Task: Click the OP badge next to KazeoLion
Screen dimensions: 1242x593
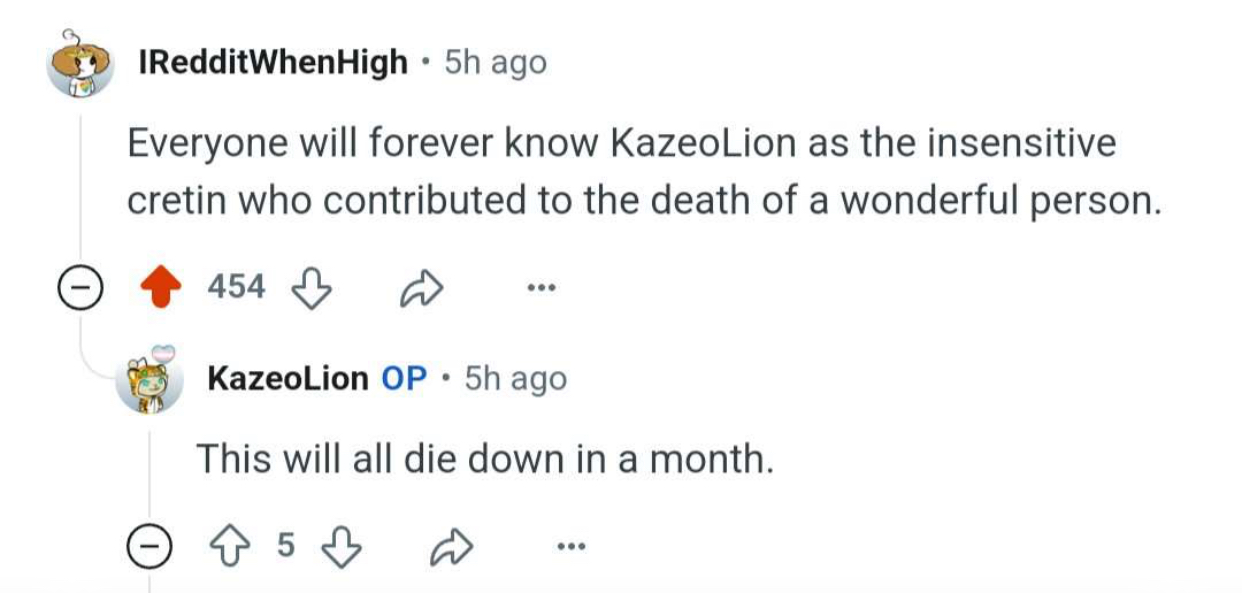Action: [405, 379]
